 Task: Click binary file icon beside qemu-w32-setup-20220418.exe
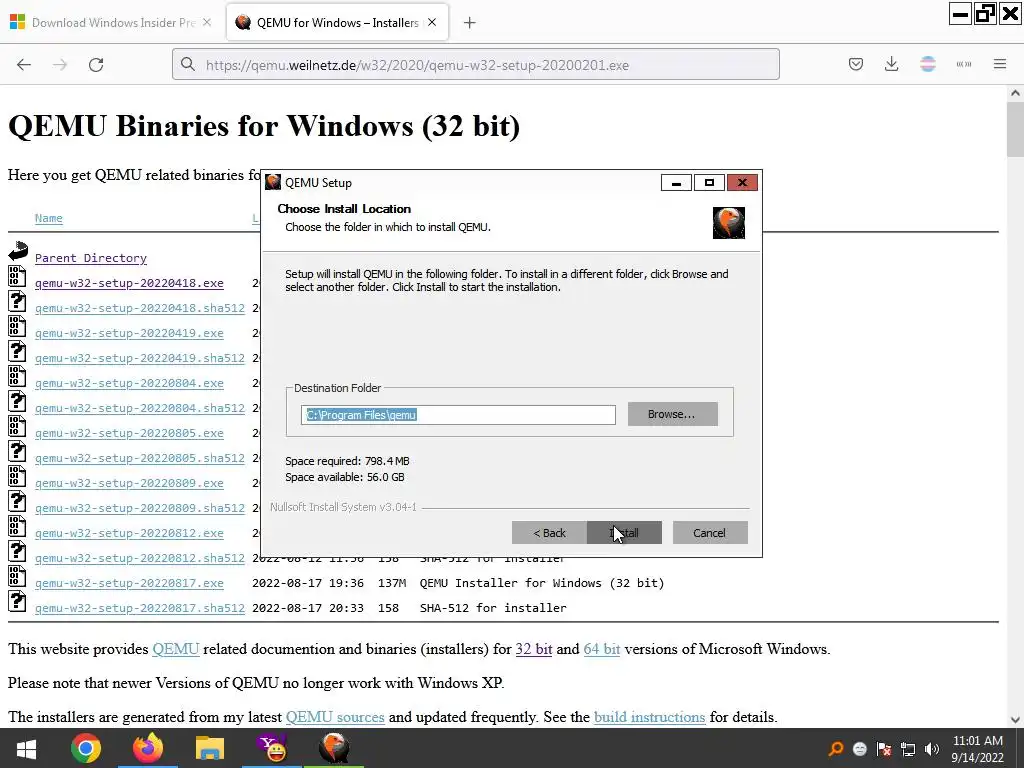click(18, 276)
